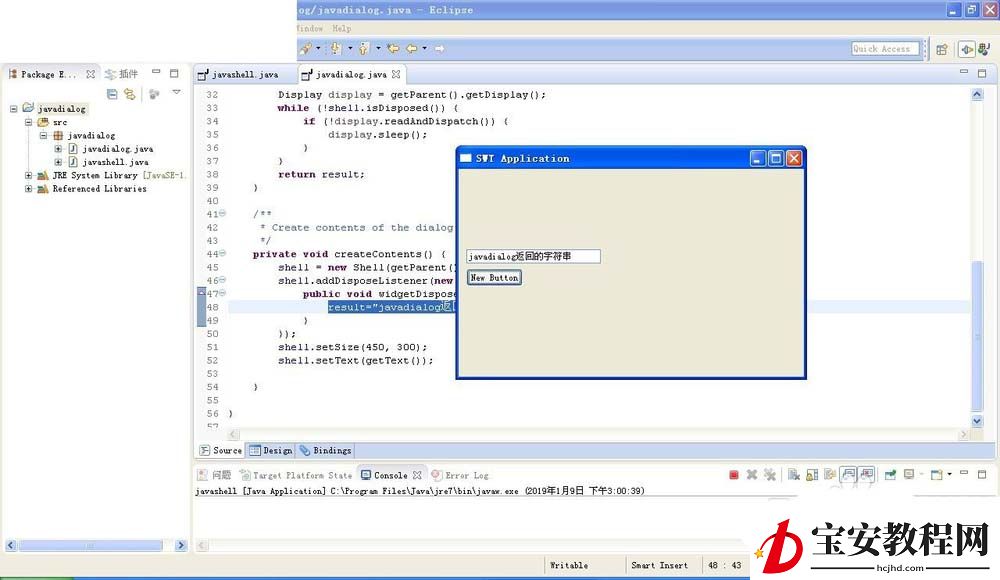Click the editor vertical scrollbar down arrow
This screenshot has height=580, width=1000.
point(977,420)
